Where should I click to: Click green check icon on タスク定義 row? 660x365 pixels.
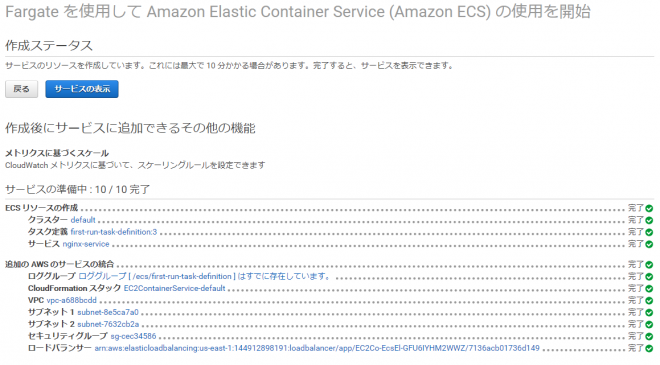pos(649,232)
